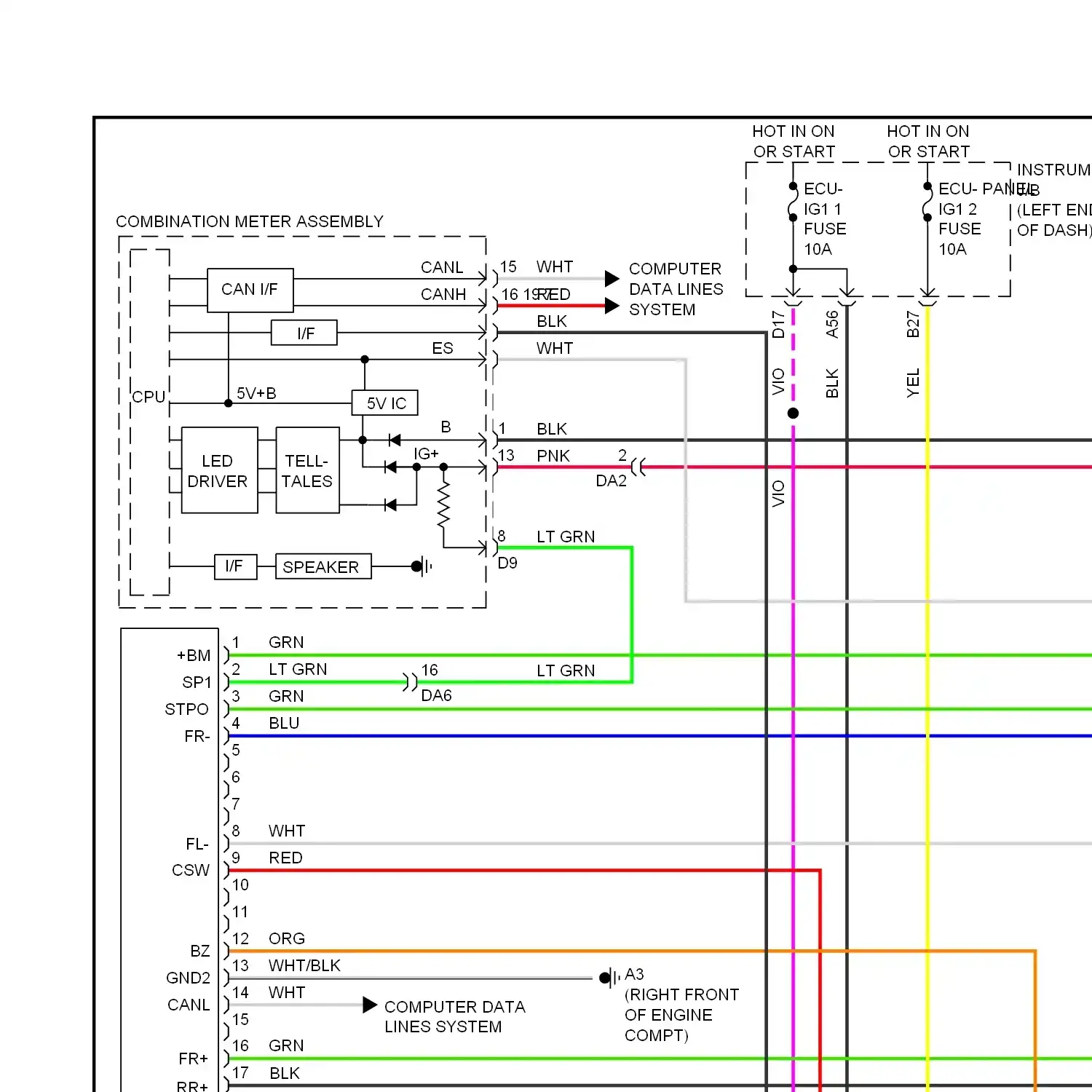1092x1092 pixels.
Task: Select the BZ terminal label
Action: (x=200, y=951)
